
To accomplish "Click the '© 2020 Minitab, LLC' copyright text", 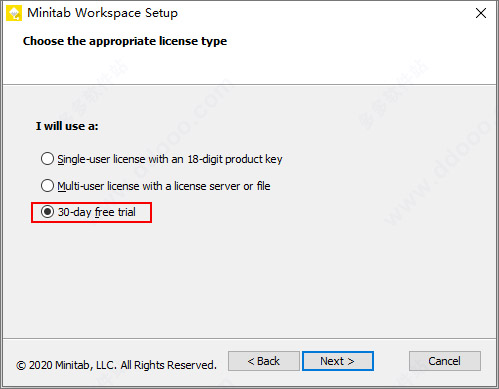I will [x=116, y=365].
